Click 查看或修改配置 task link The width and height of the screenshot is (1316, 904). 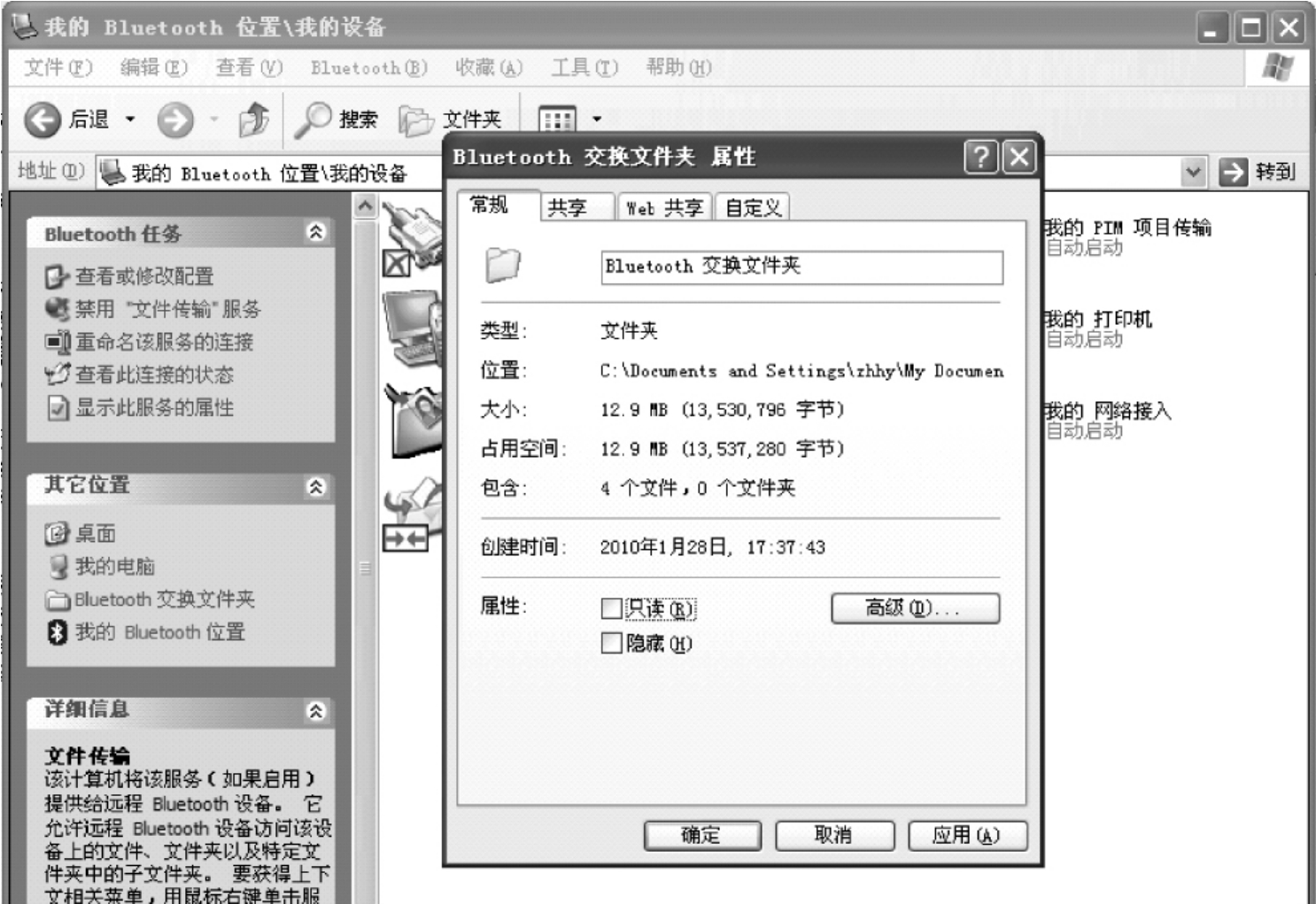click(x=144, y=276)
